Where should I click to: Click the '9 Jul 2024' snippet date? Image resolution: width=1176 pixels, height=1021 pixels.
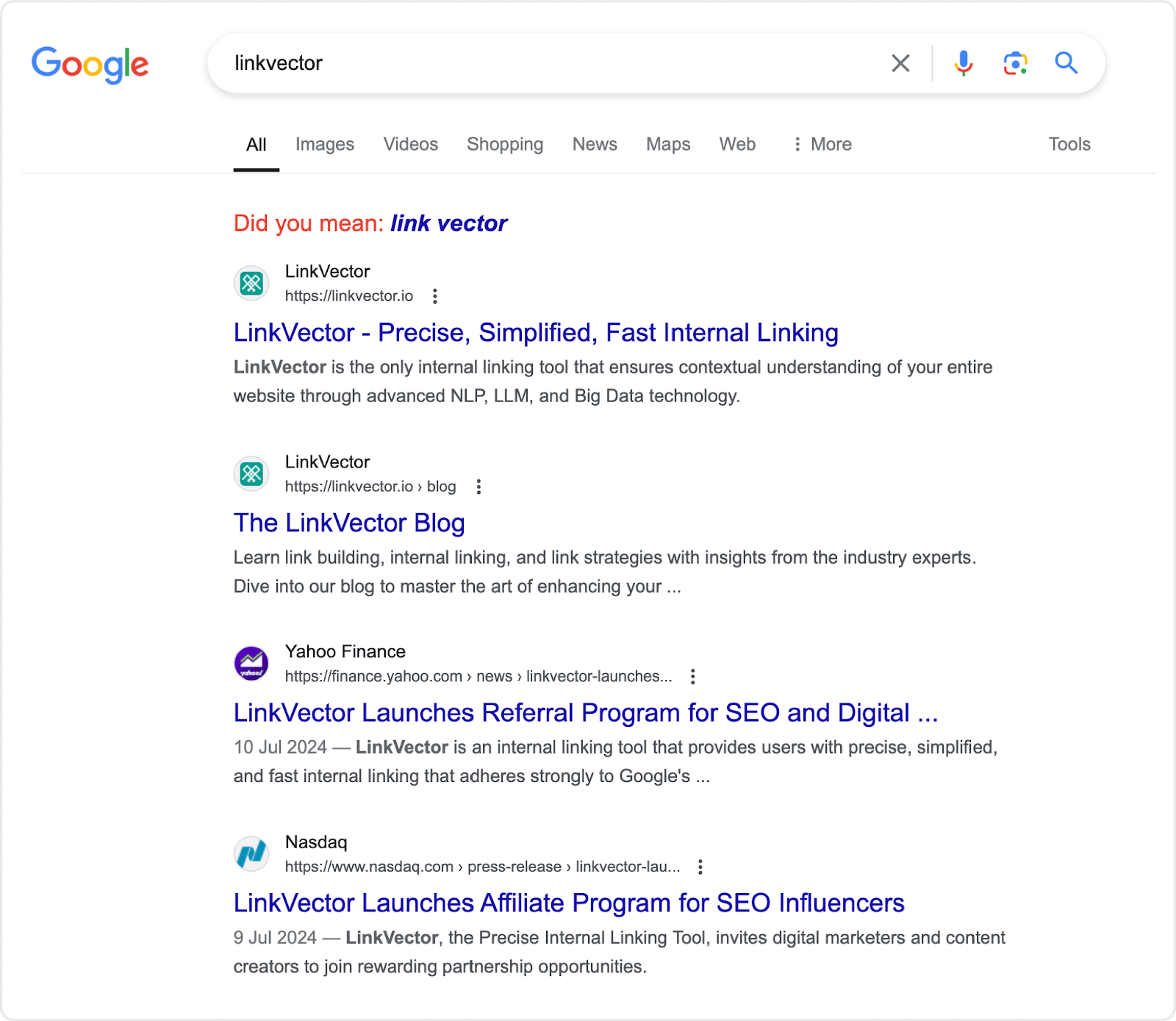tap(275, 938)
